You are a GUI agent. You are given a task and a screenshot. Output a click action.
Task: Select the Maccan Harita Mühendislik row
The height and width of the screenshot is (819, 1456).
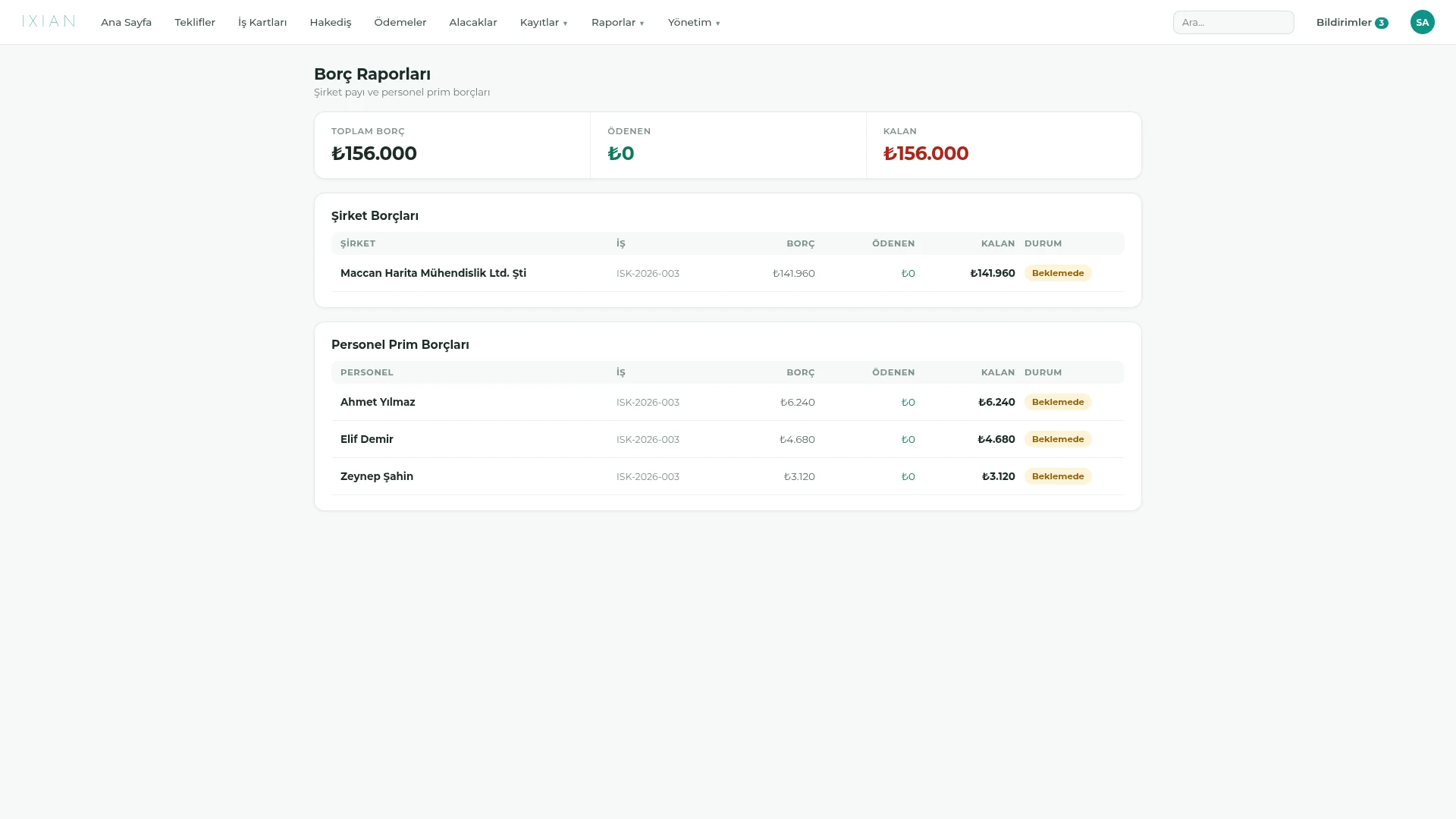[x=727, y=273]
